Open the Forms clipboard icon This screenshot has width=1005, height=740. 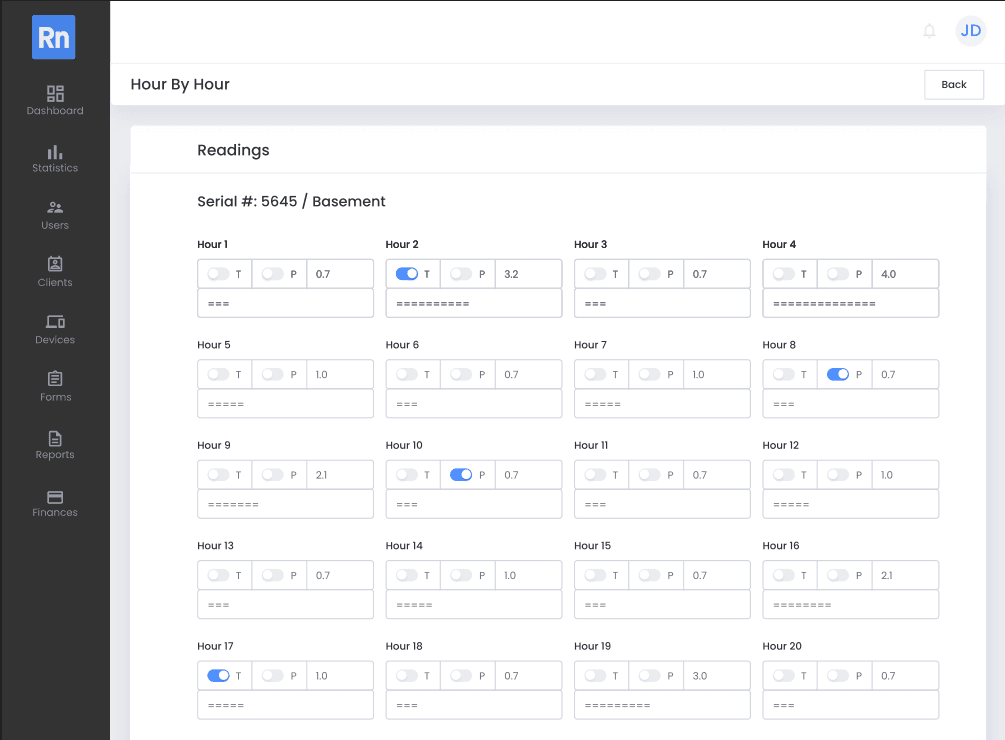[55, 379]
